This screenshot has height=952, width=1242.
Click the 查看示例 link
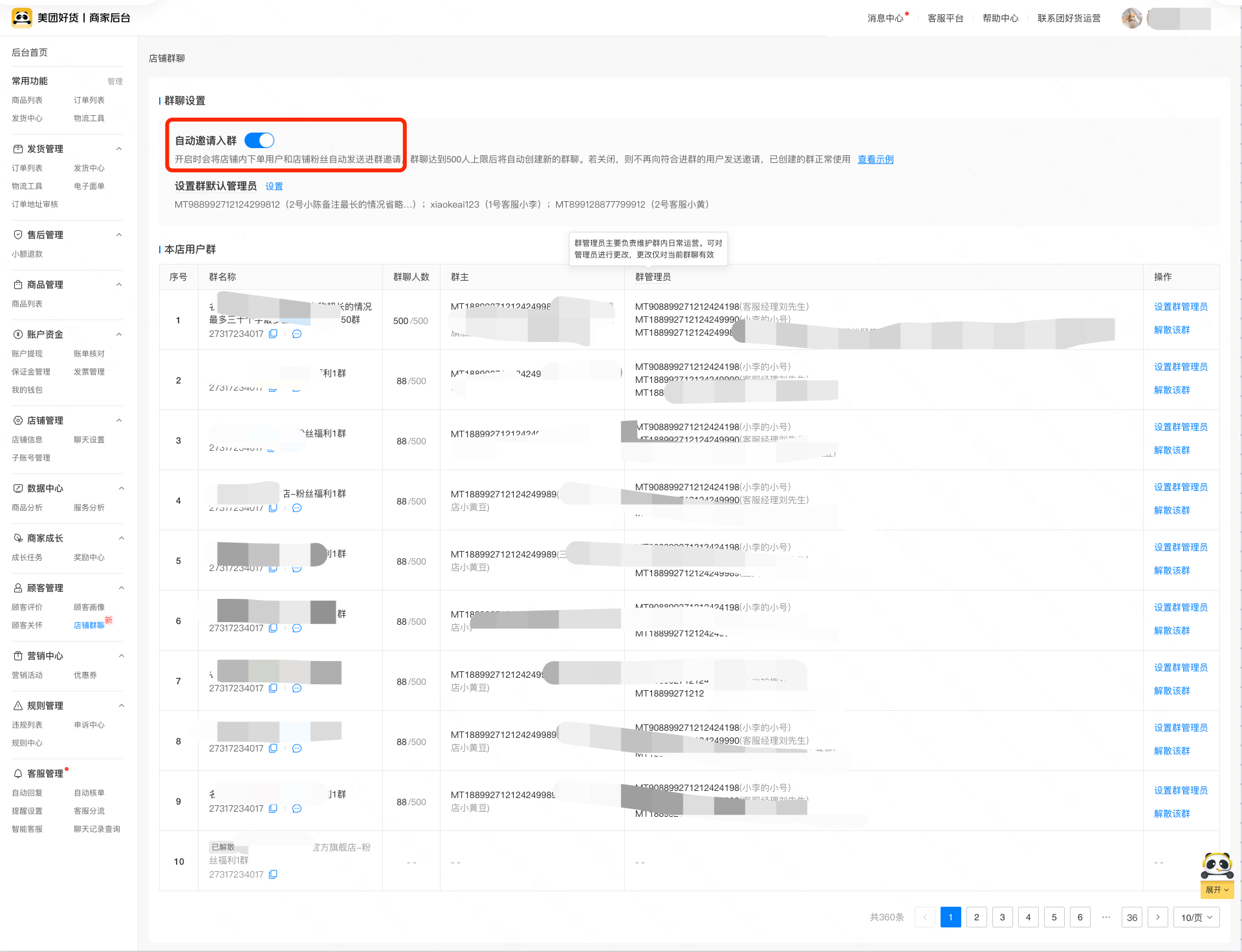click(875, 159)
